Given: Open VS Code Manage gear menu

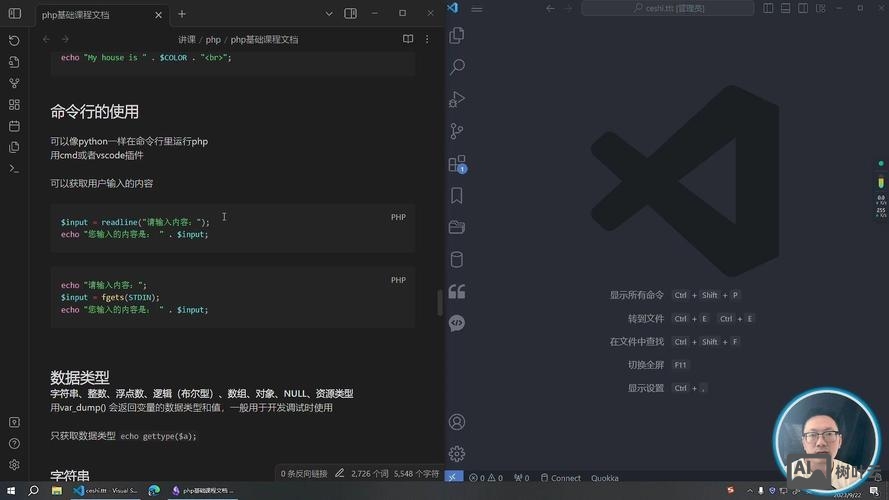Looking at the screenshot, I should point(457,454).
